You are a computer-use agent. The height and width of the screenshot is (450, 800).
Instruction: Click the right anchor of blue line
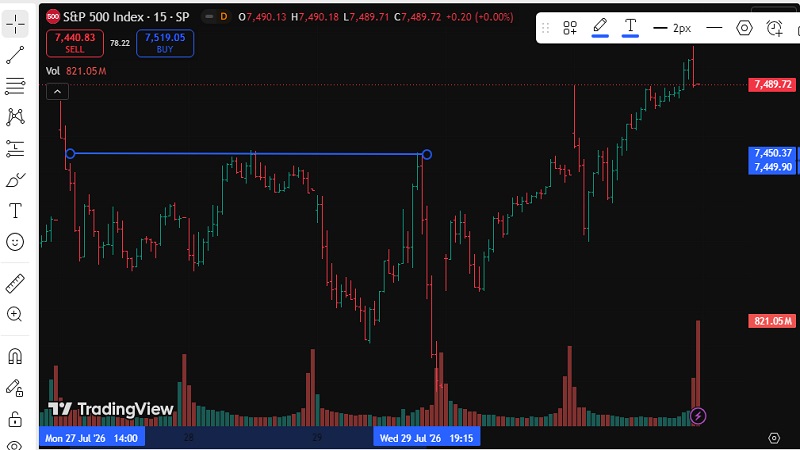click(427, 154)
